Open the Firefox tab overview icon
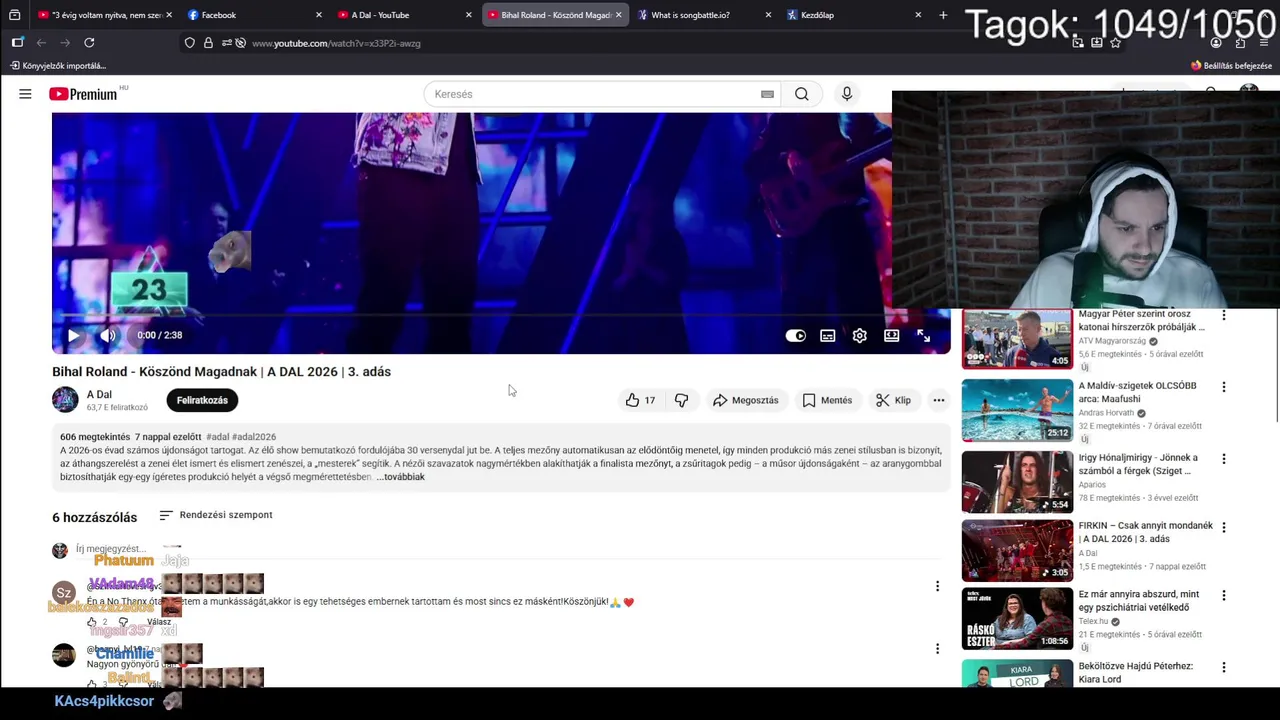The image size is (1280, 720). pyautogui.click(x=14, y=15)
